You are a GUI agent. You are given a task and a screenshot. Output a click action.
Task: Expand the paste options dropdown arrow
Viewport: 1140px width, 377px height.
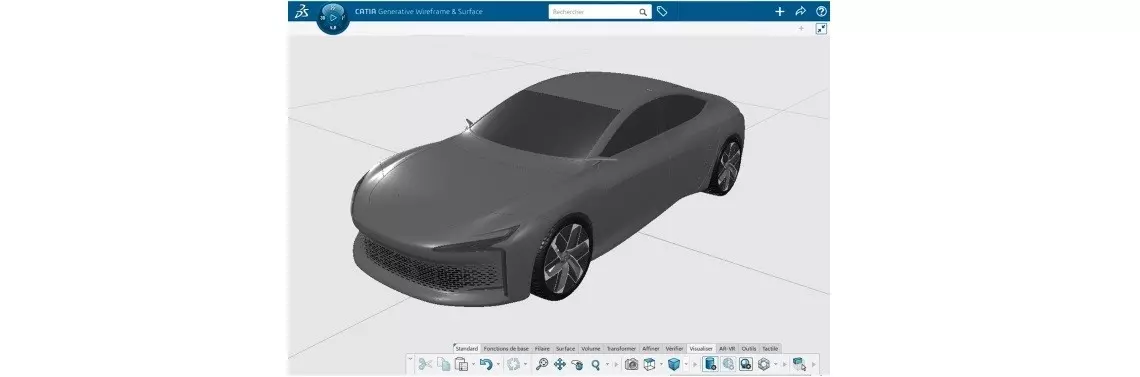pyautogui.click(x=473, y=364)
